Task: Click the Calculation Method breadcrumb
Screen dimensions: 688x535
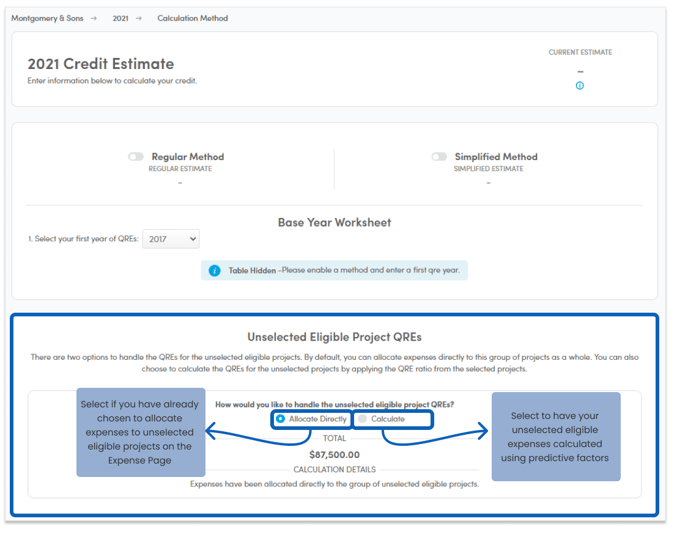Action: pyautogui.click(x=193, y=18)
